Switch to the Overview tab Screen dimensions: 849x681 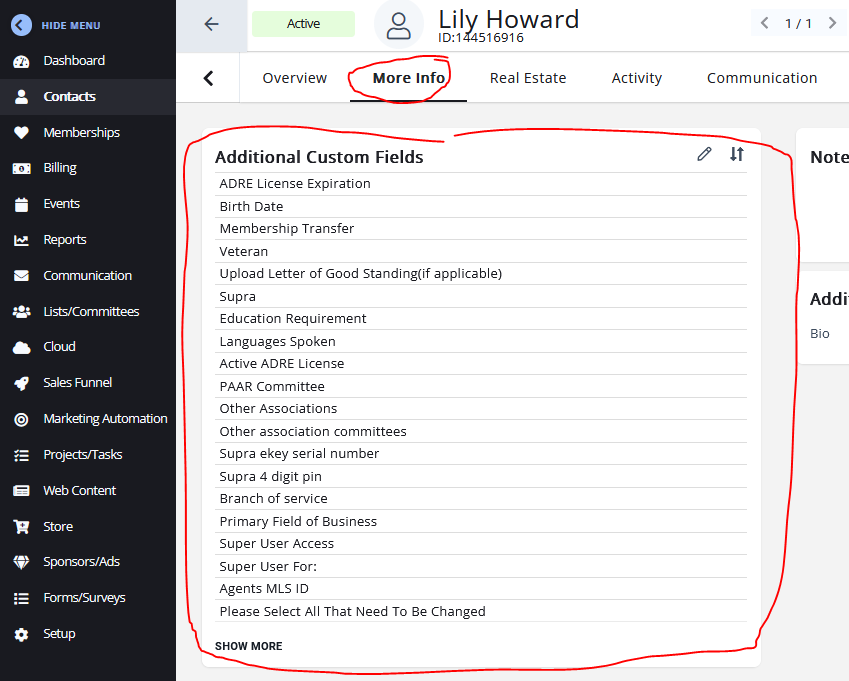coord(294,78)
